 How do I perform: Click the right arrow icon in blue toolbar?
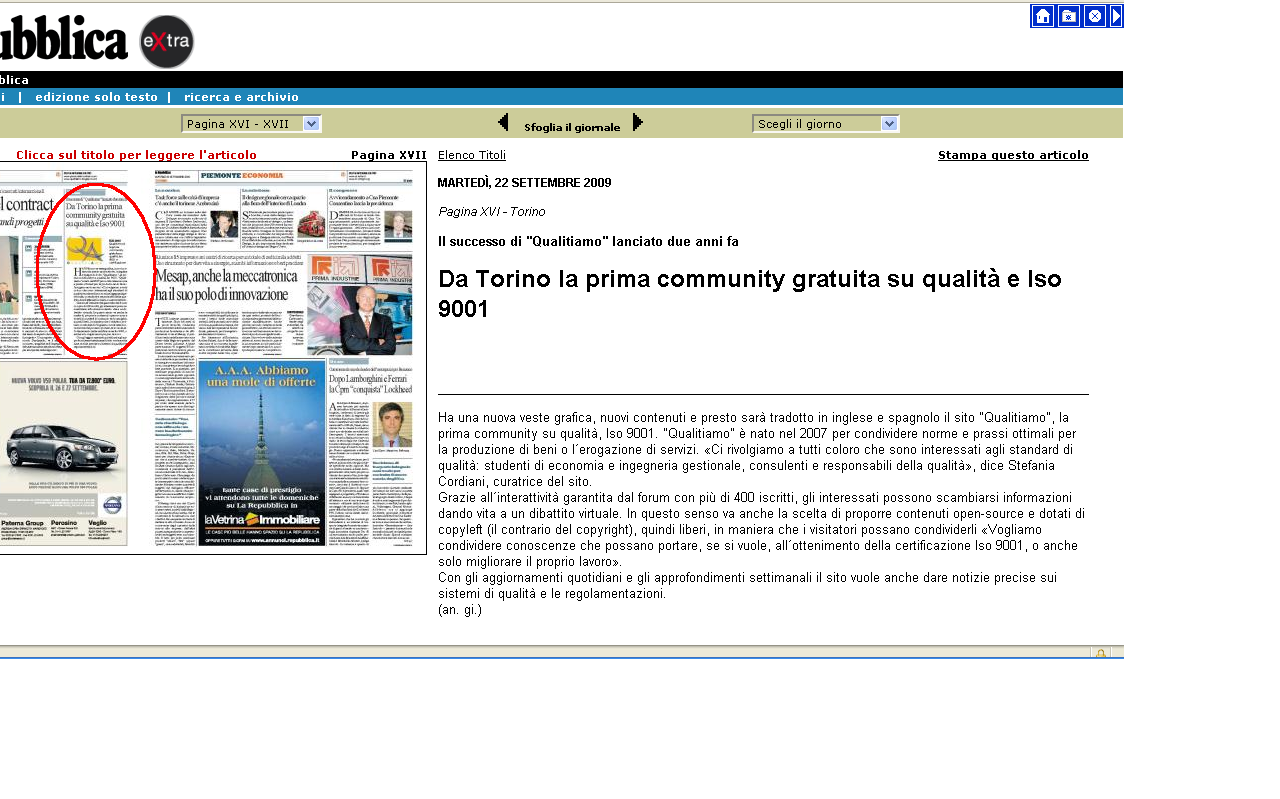[1116, 16]
